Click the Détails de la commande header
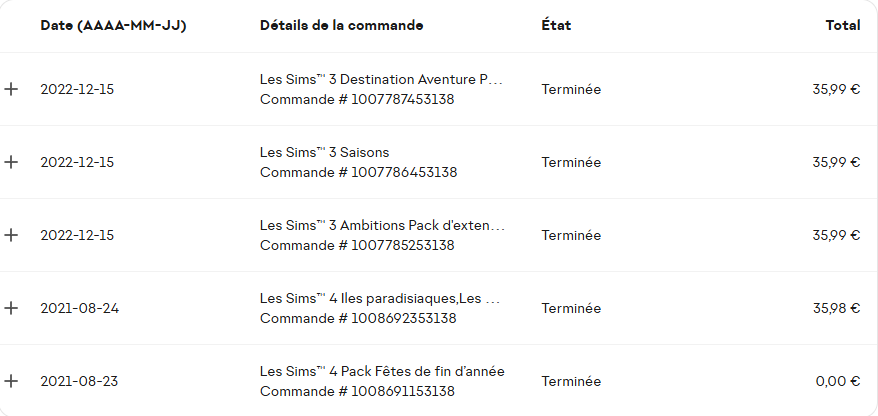Viewport: 878px width, 416px height. pyautogui.click(x=341, y=25)
